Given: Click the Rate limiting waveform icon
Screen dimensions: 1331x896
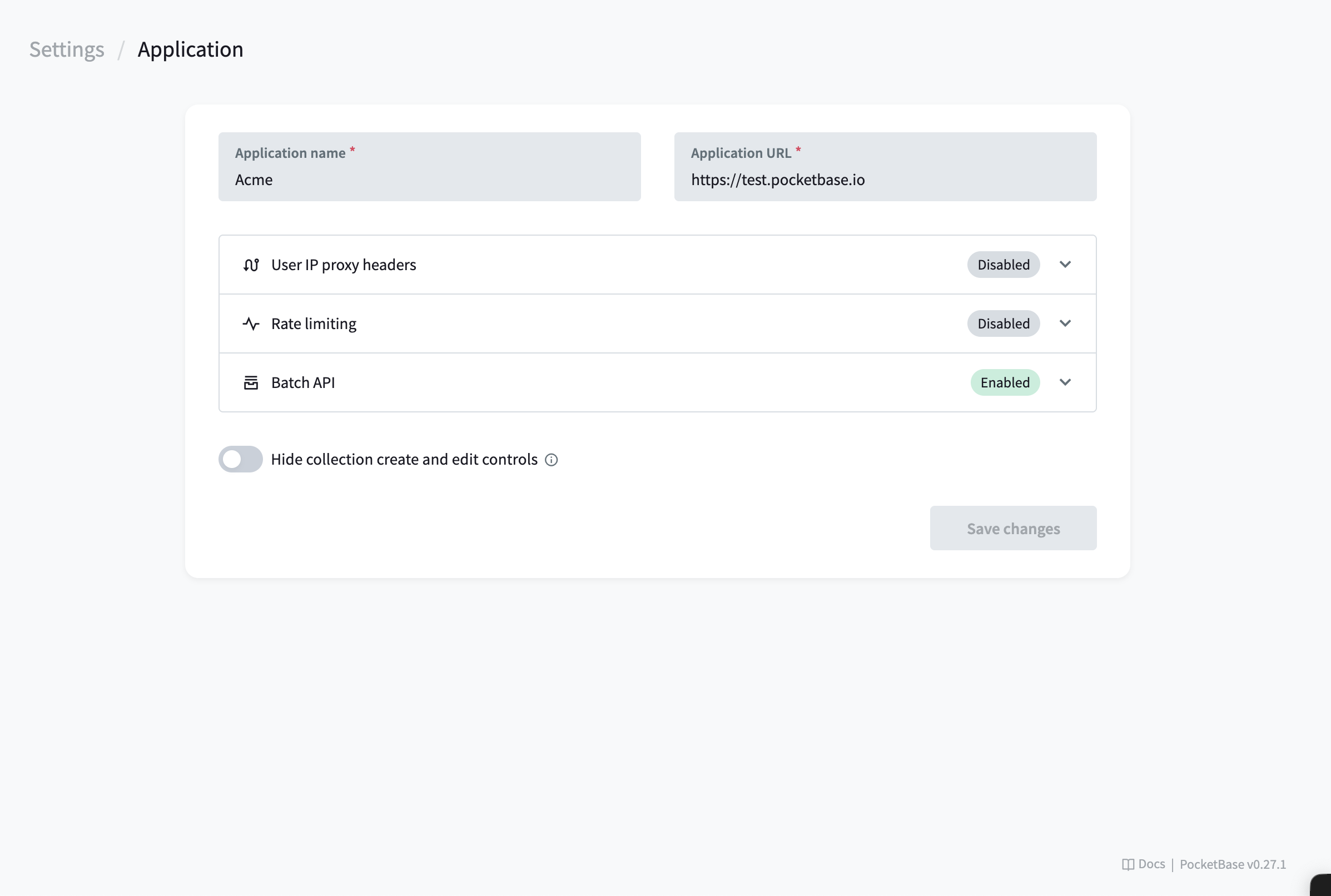Looking at the screenshot, I should 251,323.
